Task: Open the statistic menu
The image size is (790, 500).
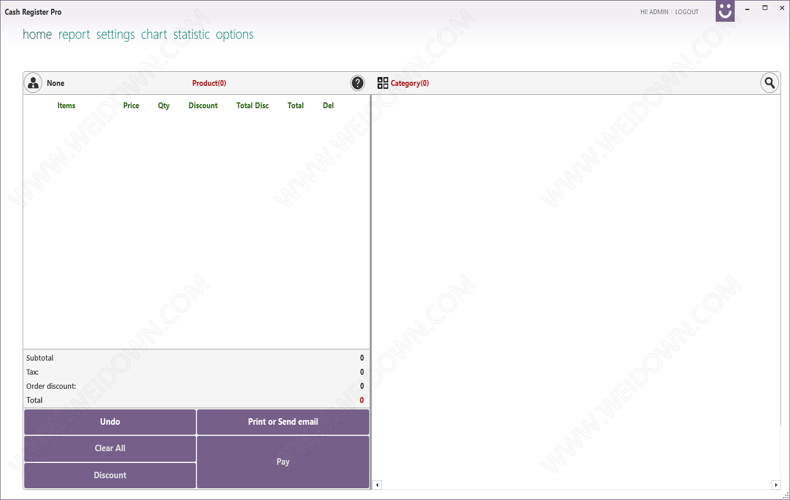Action: 191,34
